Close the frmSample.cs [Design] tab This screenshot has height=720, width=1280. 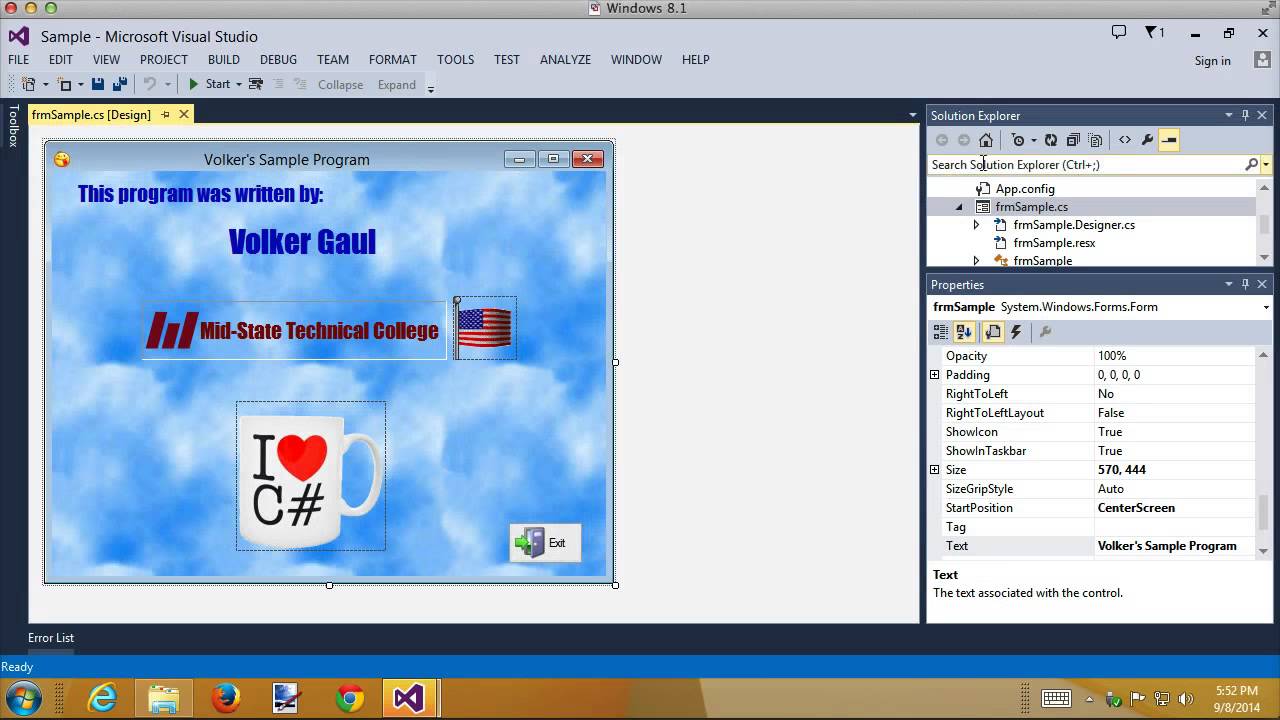[x=184, y=115]
